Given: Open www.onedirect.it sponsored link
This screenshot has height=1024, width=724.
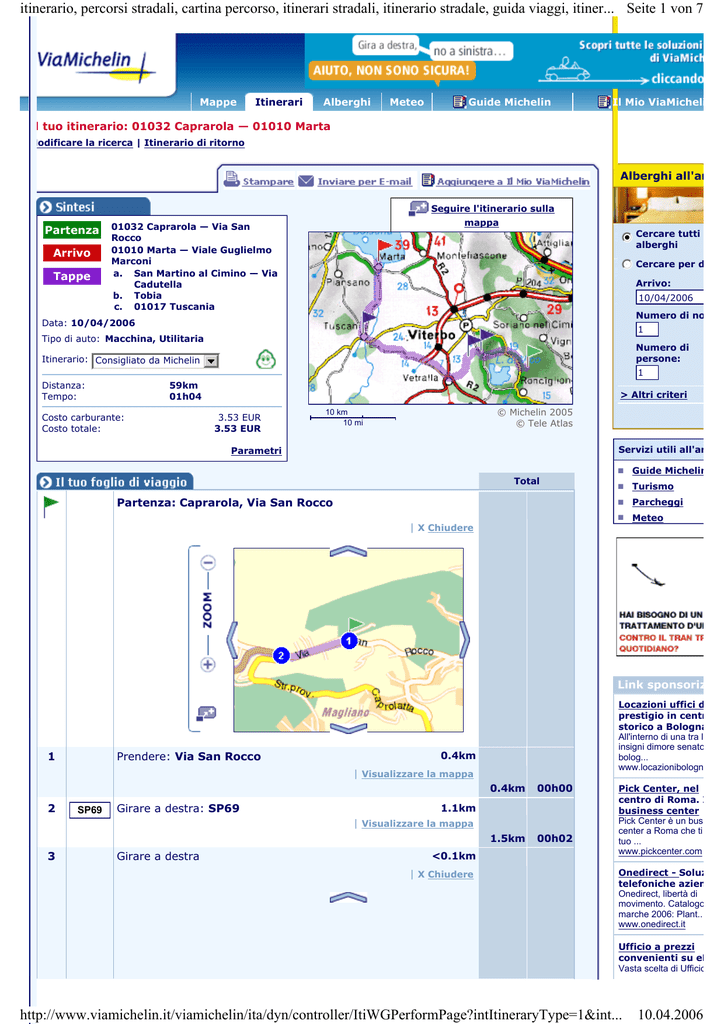Looking at the screenshot, I should (x=652, y=924).
